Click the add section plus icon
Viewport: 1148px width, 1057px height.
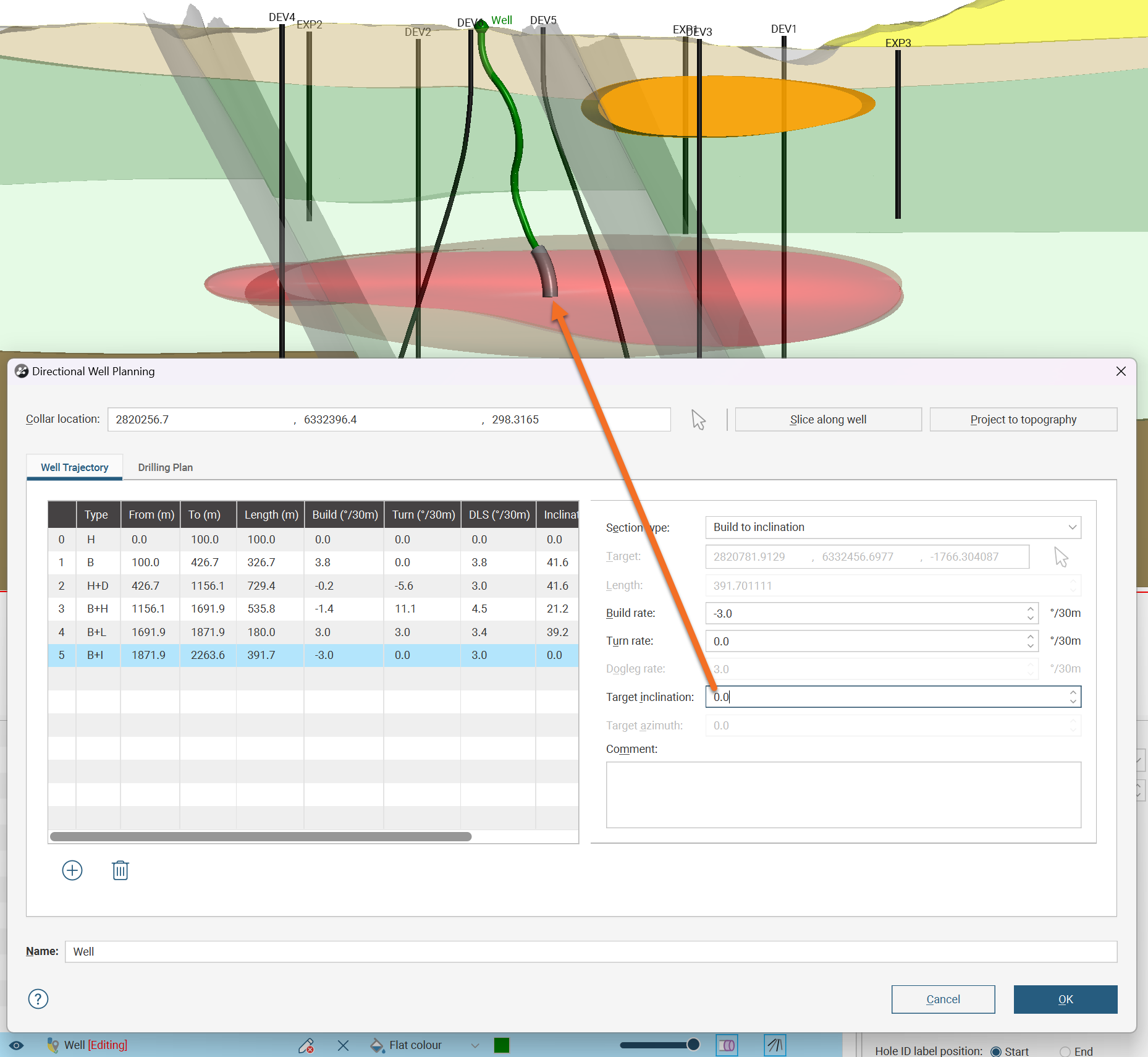(72, 870)
